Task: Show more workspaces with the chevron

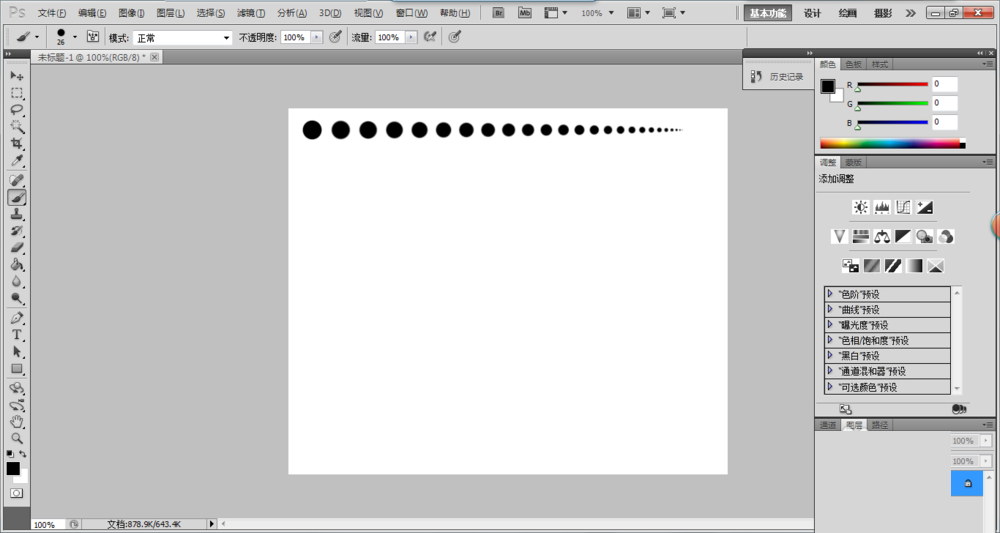Action: coord(910,13)
